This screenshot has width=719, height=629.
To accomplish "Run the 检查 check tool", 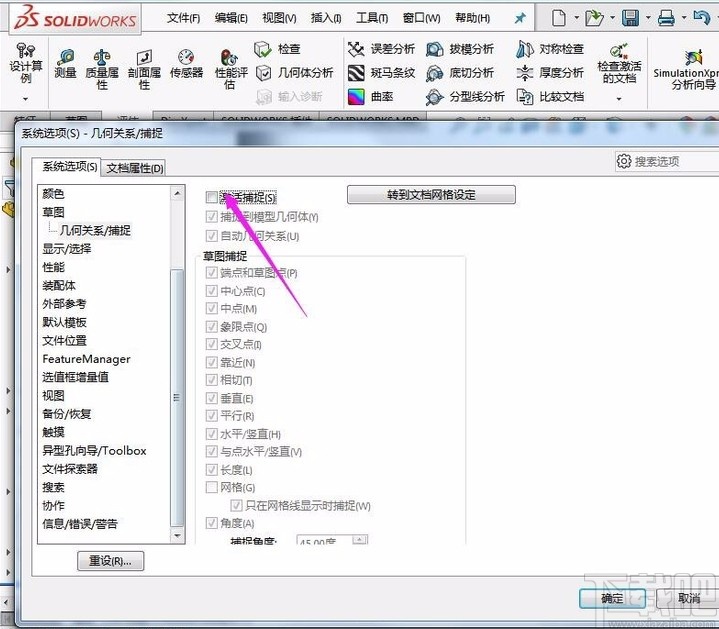I will (x=277, y=49).
